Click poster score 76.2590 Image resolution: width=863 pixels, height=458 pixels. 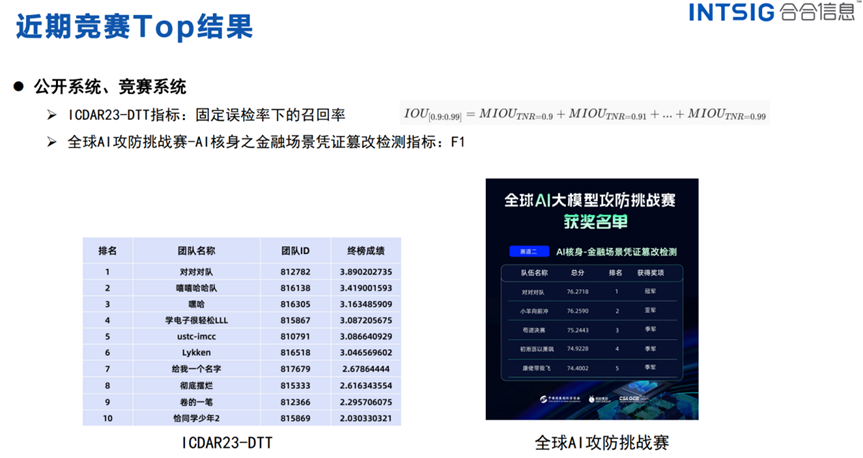click(577, 310)
